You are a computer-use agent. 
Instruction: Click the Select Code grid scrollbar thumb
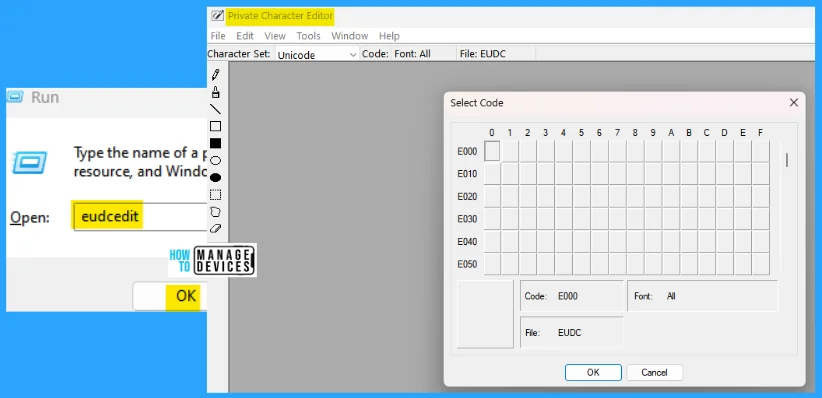786,159
